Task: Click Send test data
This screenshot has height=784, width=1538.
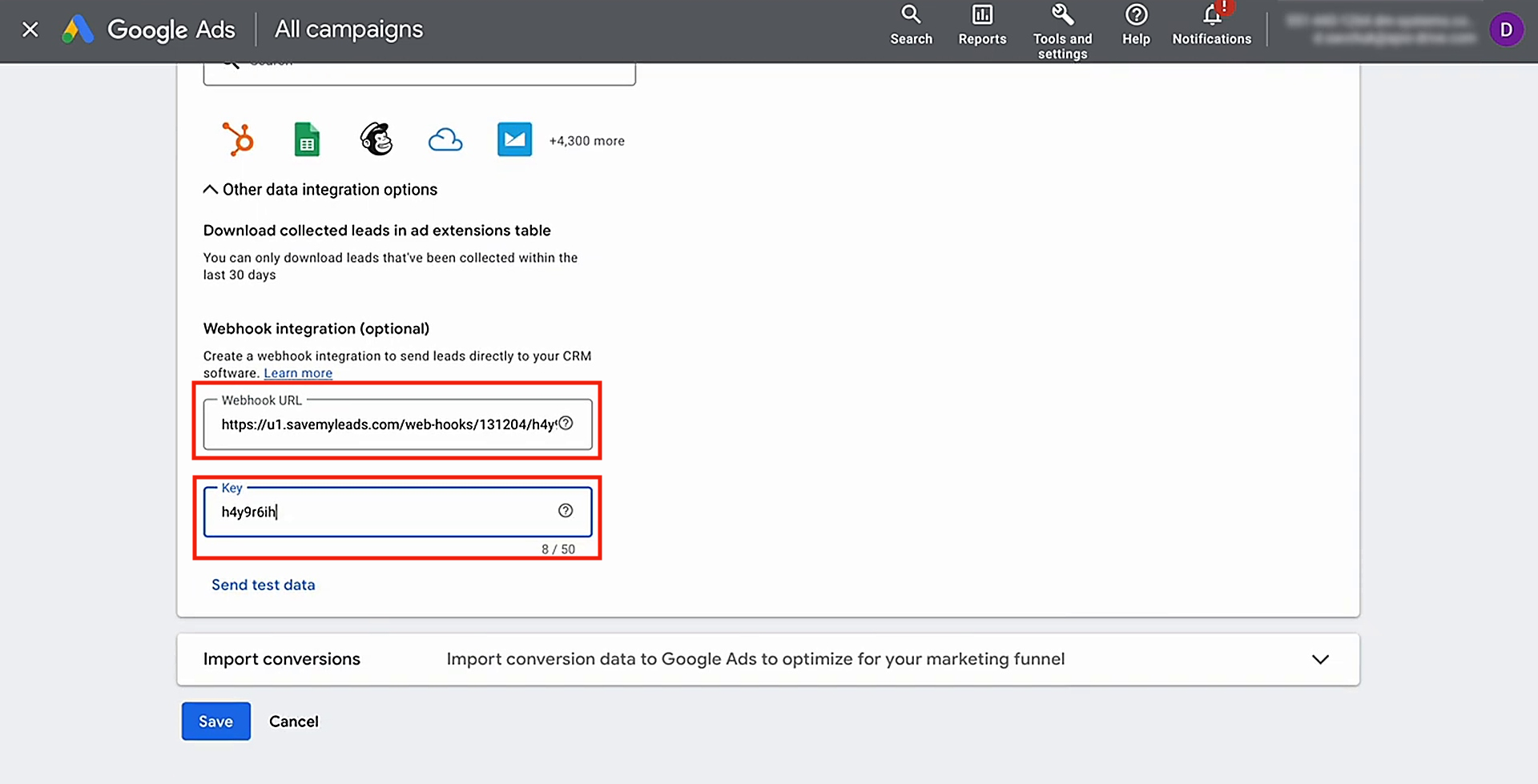Action: (x=263, y=585)
